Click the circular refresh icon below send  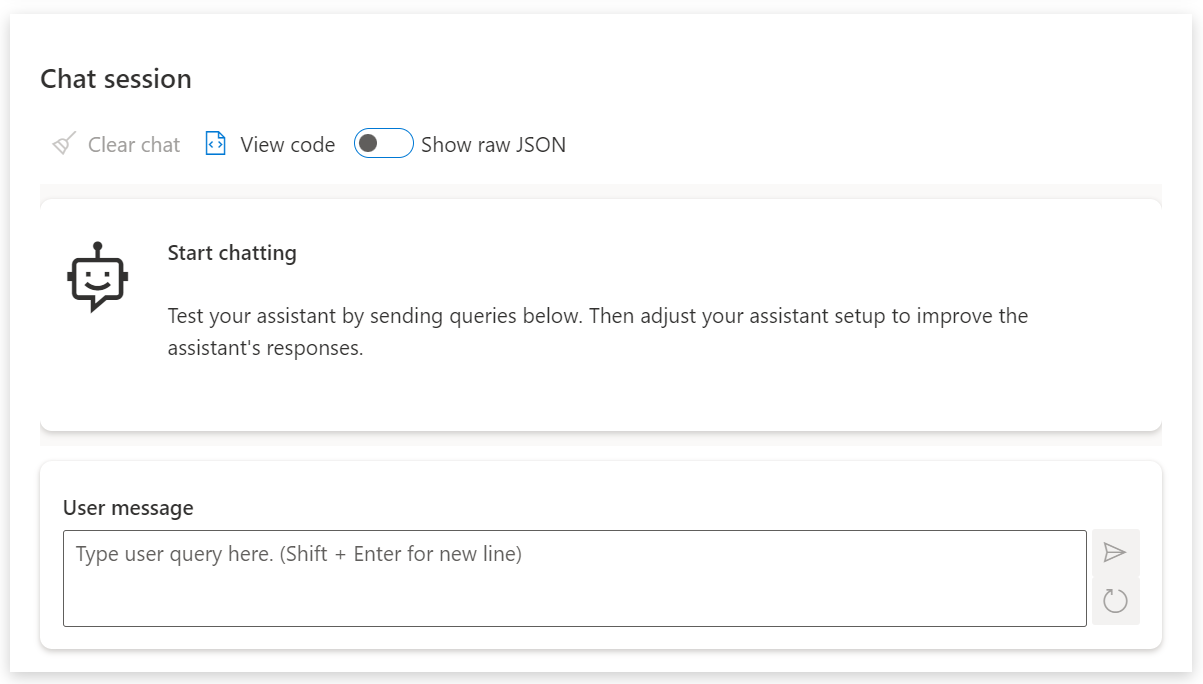(x=1115, y=601)
